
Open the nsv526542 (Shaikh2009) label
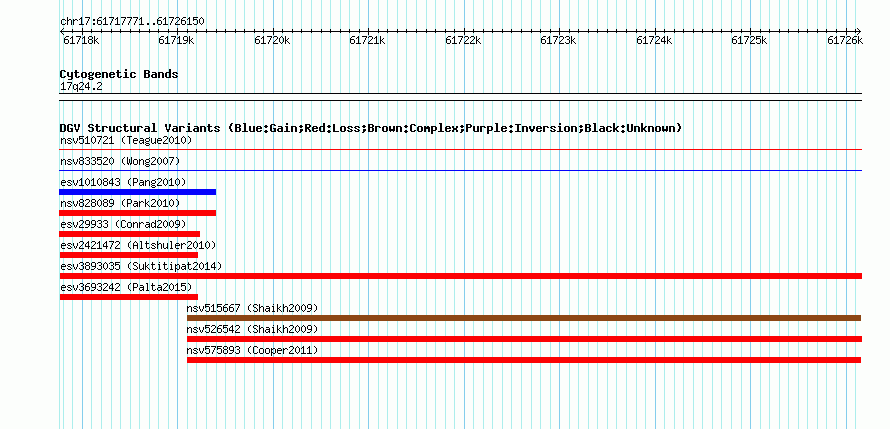point(253,329)
